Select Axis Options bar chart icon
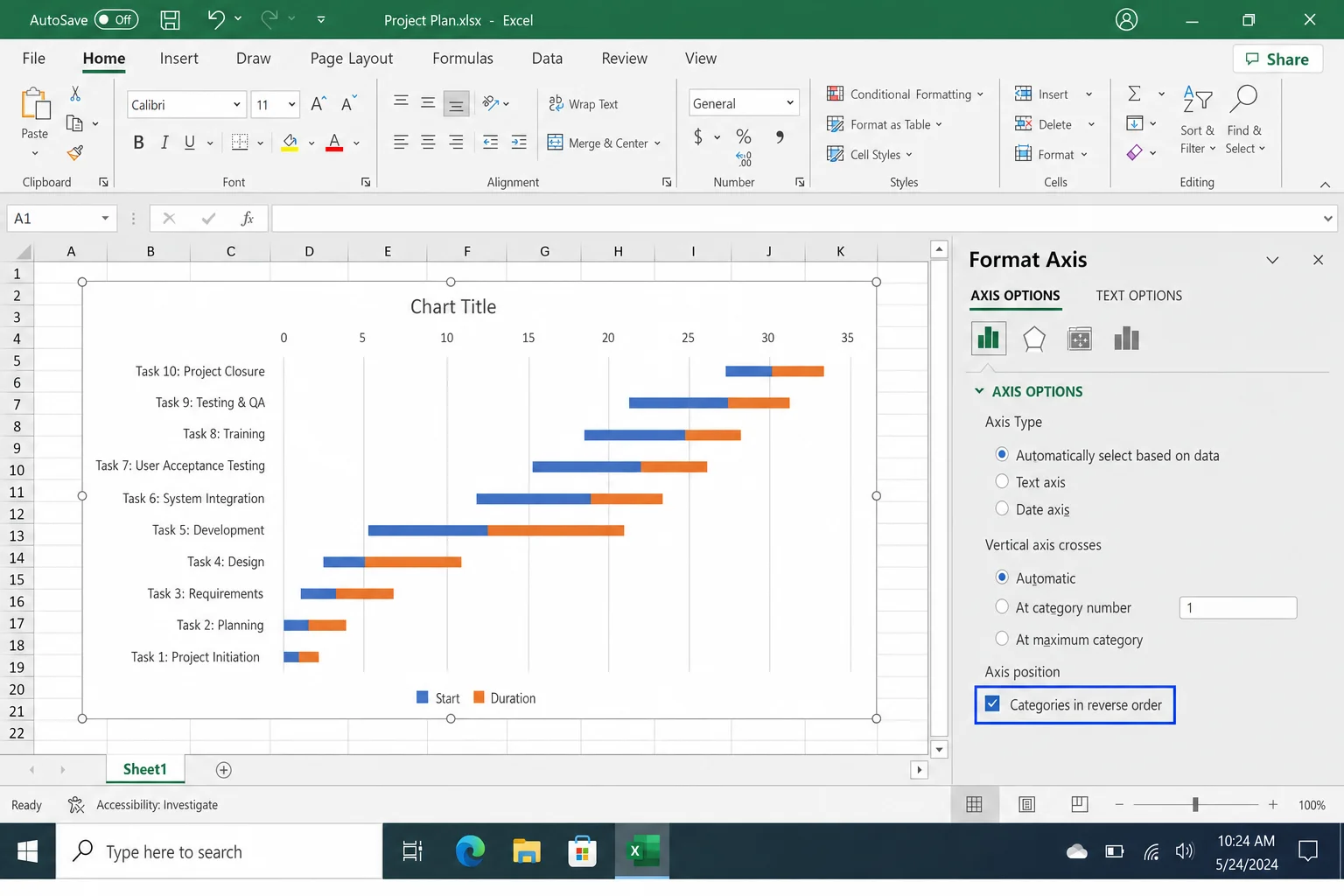The width and height of the screenshot is (1344, 896). point(989,339)
